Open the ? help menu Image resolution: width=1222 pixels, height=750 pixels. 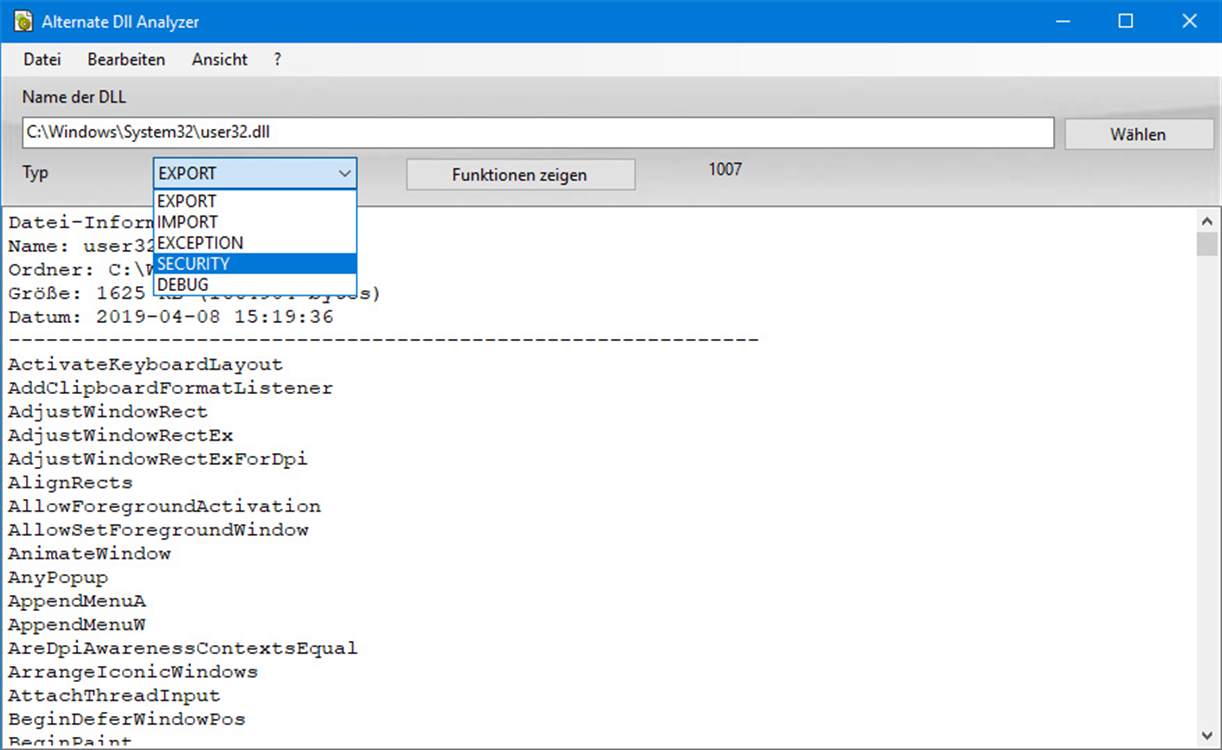[x=277, y=59]
